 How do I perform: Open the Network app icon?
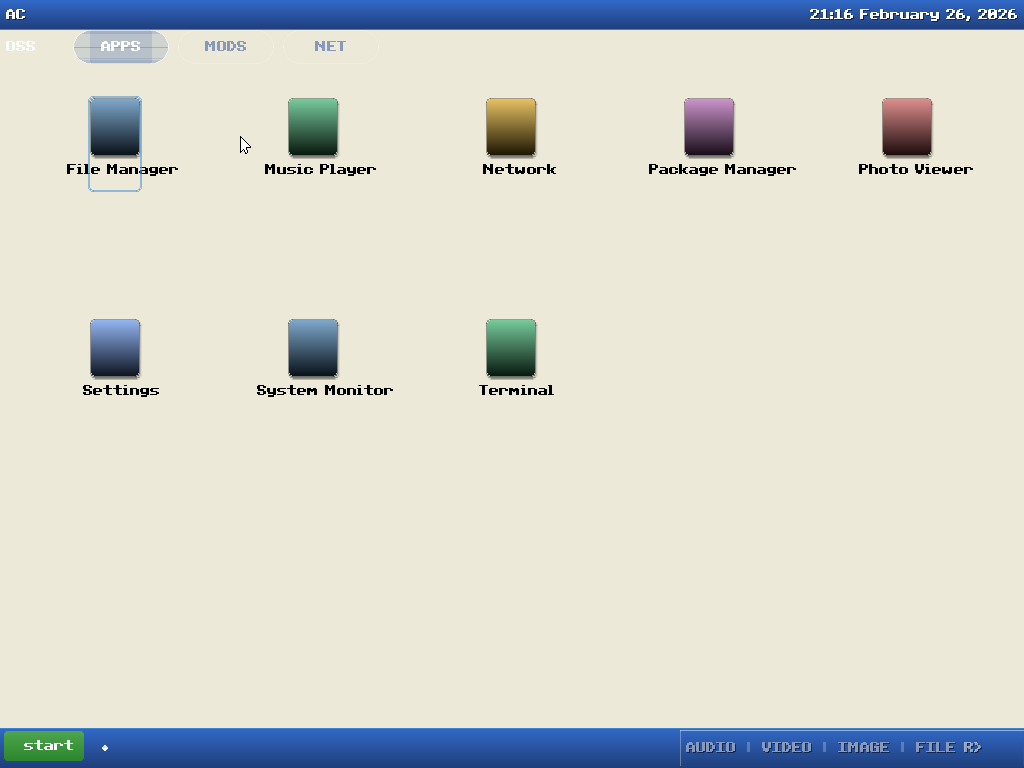click(x=511, y=128)
